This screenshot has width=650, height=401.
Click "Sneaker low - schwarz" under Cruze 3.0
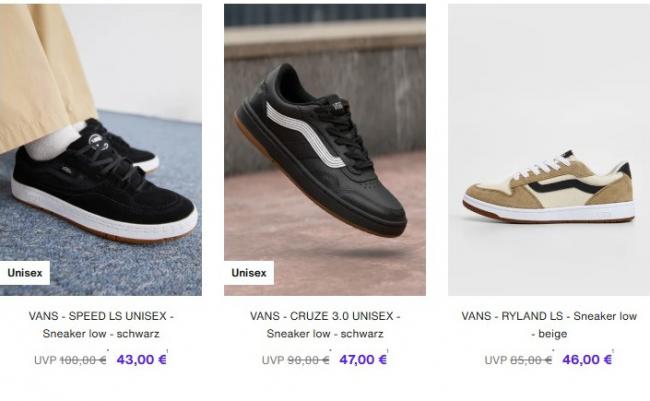pos(325,333)
